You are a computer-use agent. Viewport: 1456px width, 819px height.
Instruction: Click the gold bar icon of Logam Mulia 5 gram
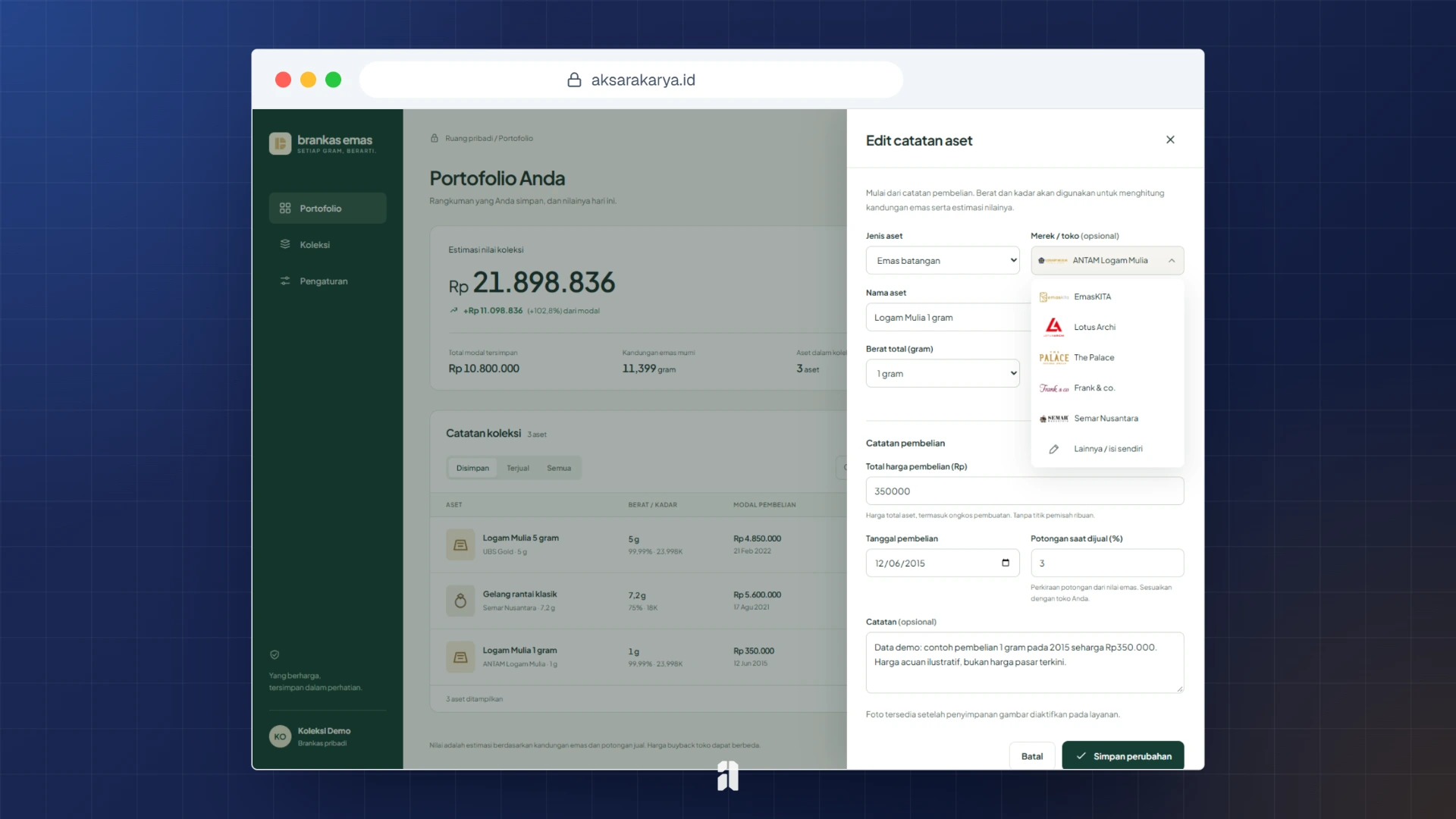point(460,544)
